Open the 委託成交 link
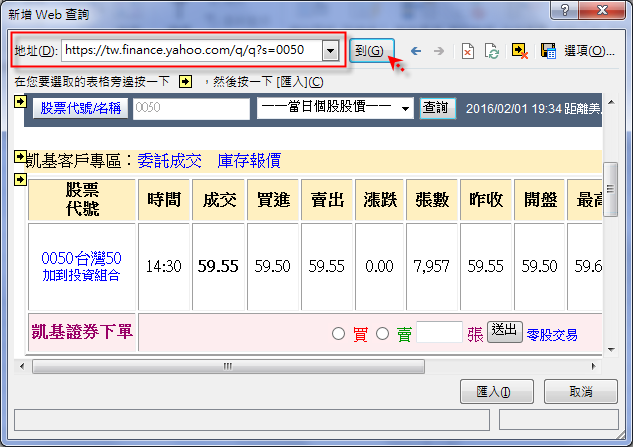Viewport: 633px width, 447px height. click(x=170, y=161)
